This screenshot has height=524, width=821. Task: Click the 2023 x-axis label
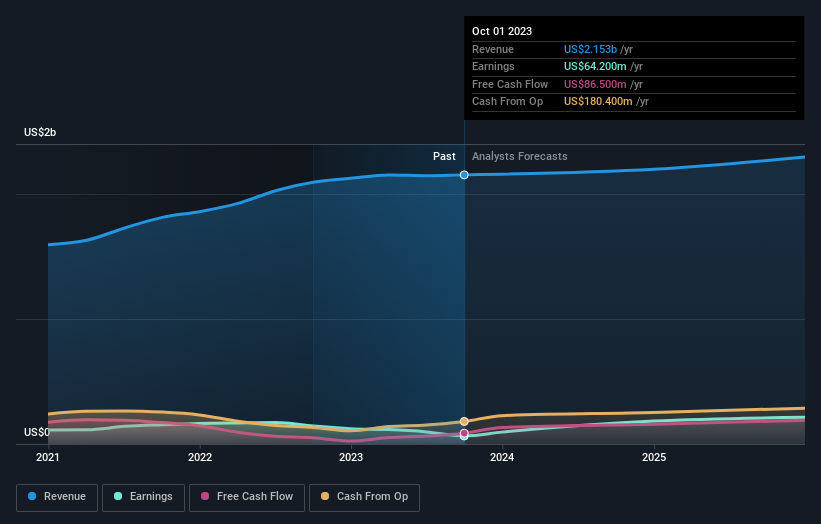point(351,458)
